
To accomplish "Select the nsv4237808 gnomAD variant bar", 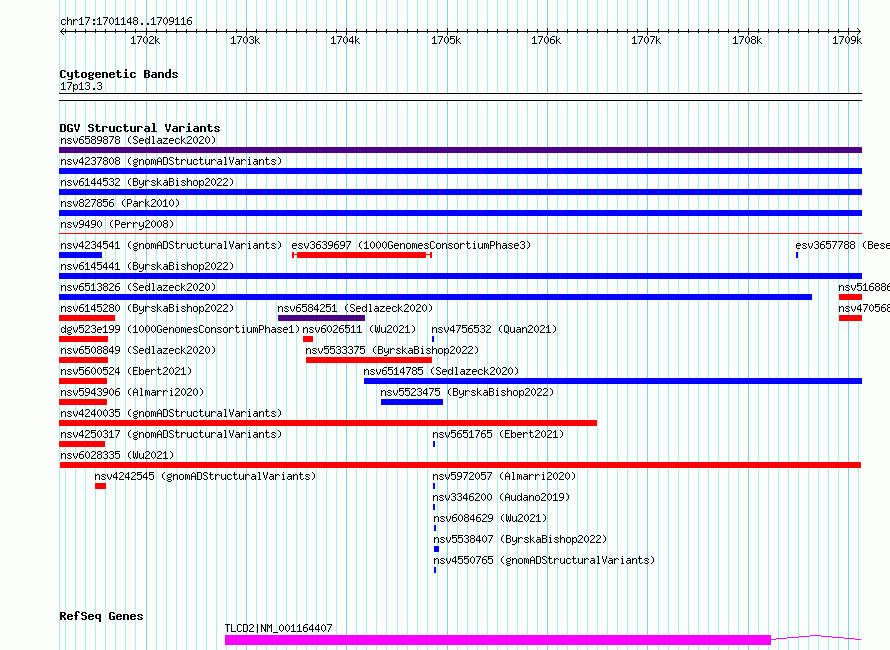I will click(x=460, y=171).
